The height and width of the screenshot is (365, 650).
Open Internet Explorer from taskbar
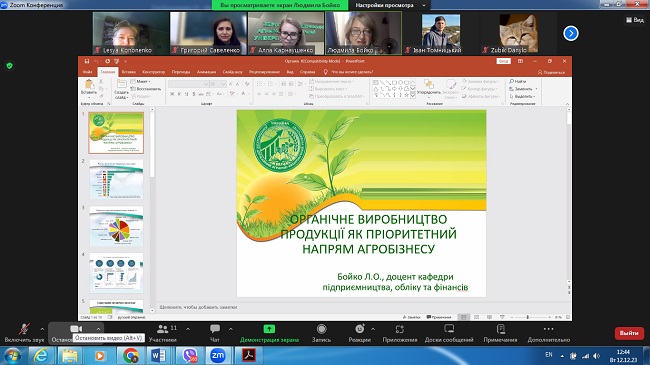(41, 355)
